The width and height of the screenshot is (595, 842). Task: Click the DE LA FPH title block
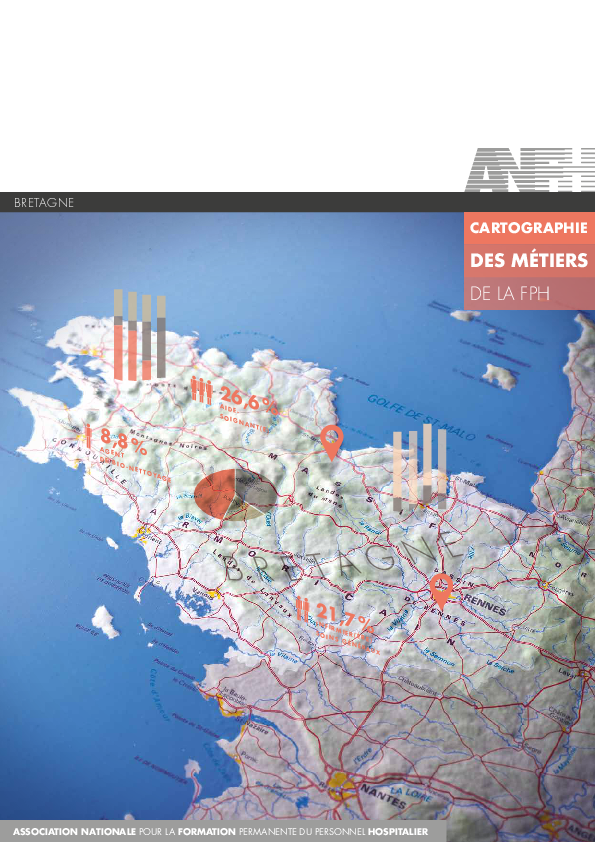[x=529, y=294]
